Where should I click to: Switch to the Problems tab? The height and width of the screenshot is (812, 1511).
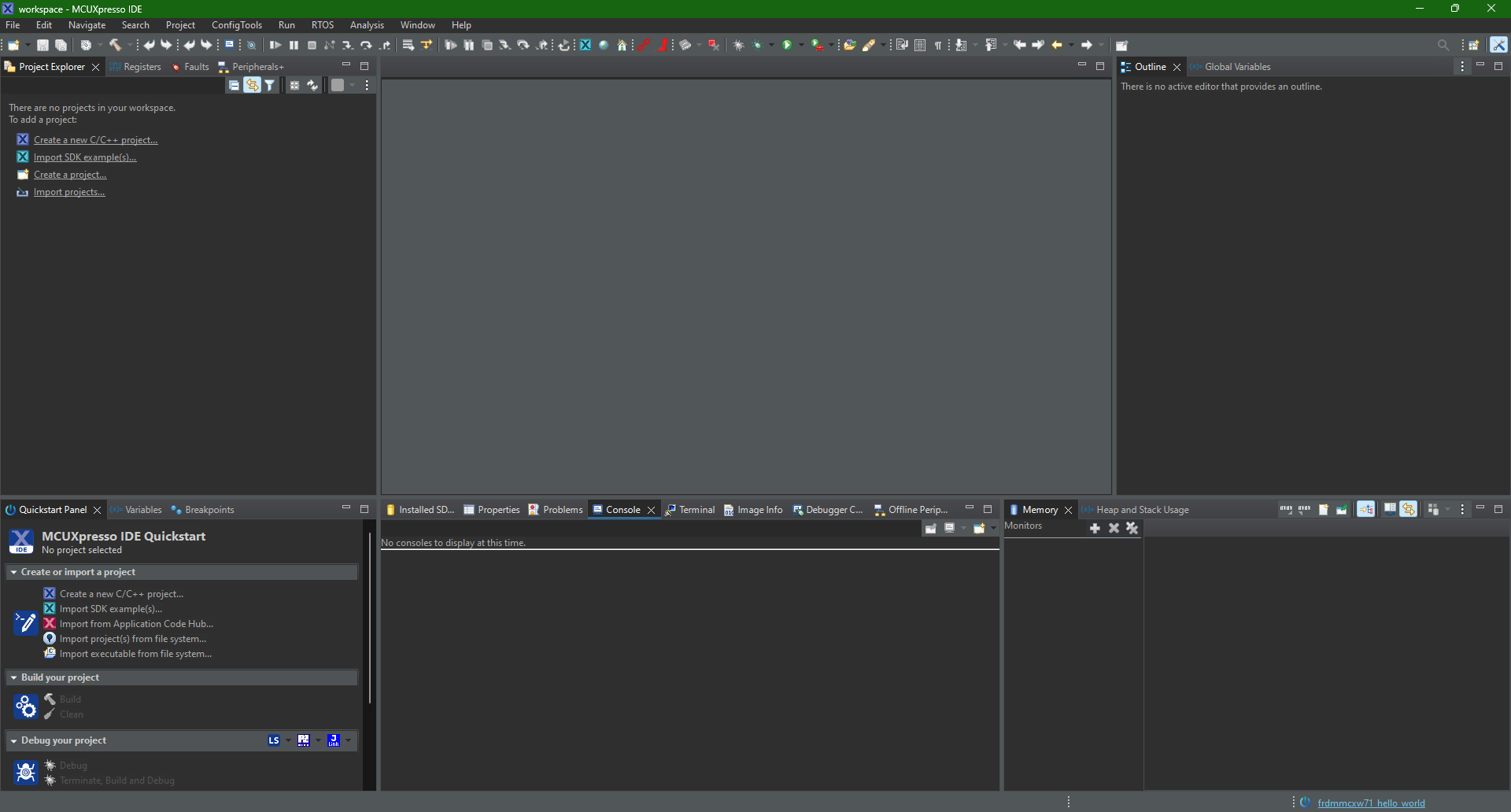556,510
